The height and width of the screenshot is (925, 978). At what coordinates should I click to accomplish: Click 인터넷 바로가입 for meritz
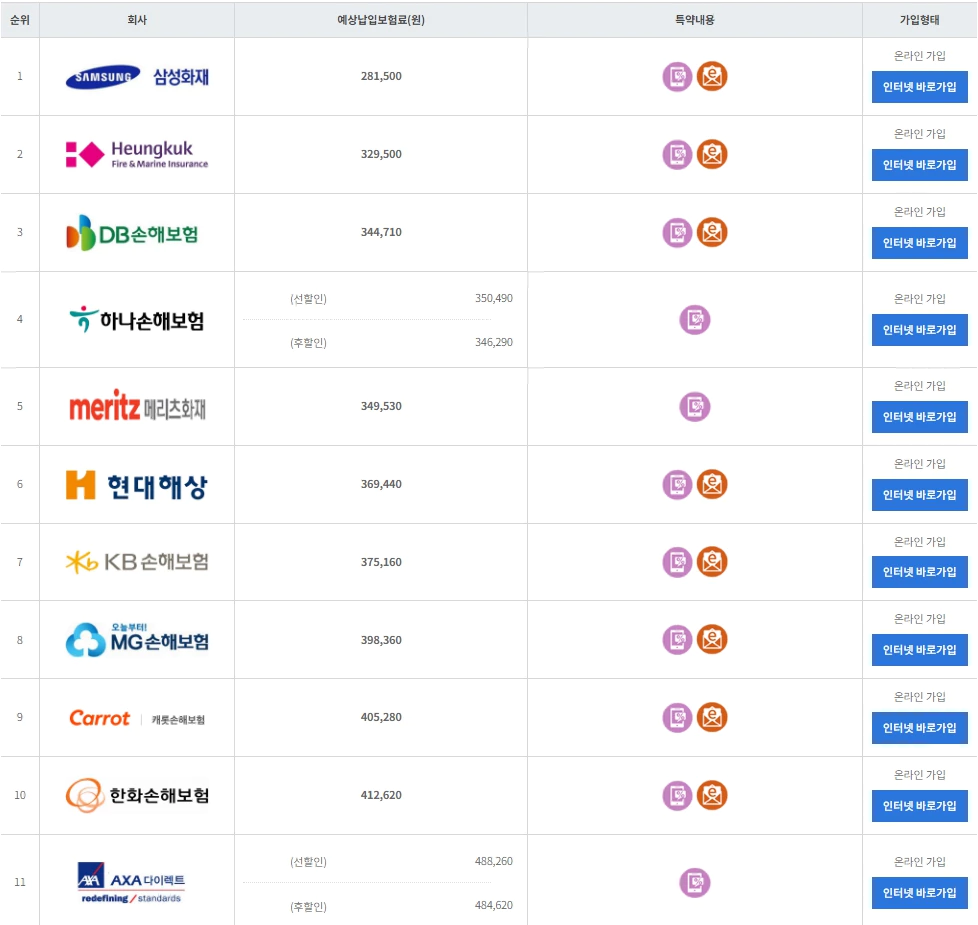click(919, 417)
